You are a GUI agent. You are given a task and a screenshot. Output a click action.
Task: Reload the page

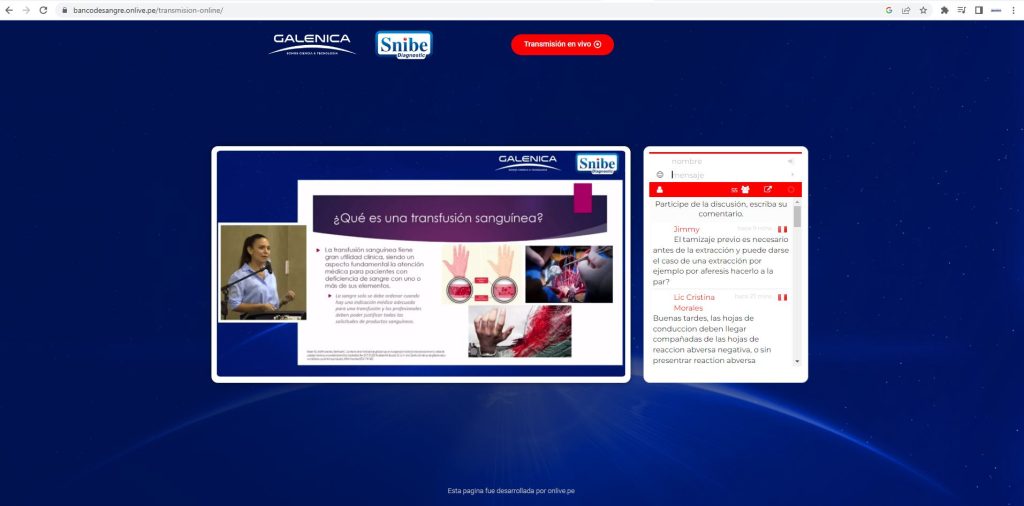43,10
